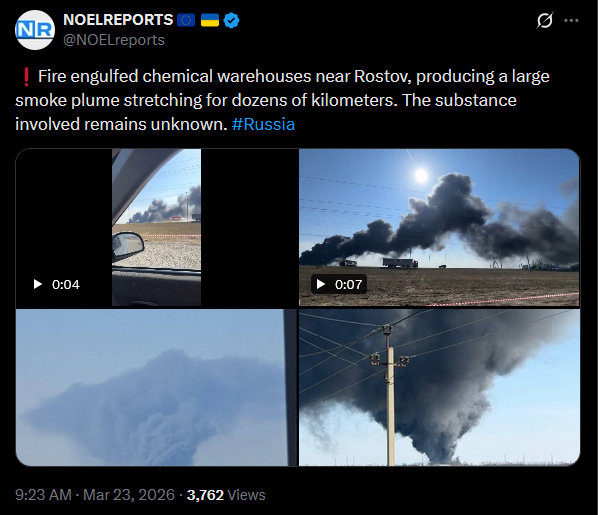Click the 3,762 Views count
The height and width of the screenshot is (515, 598).
coord(226,495)
